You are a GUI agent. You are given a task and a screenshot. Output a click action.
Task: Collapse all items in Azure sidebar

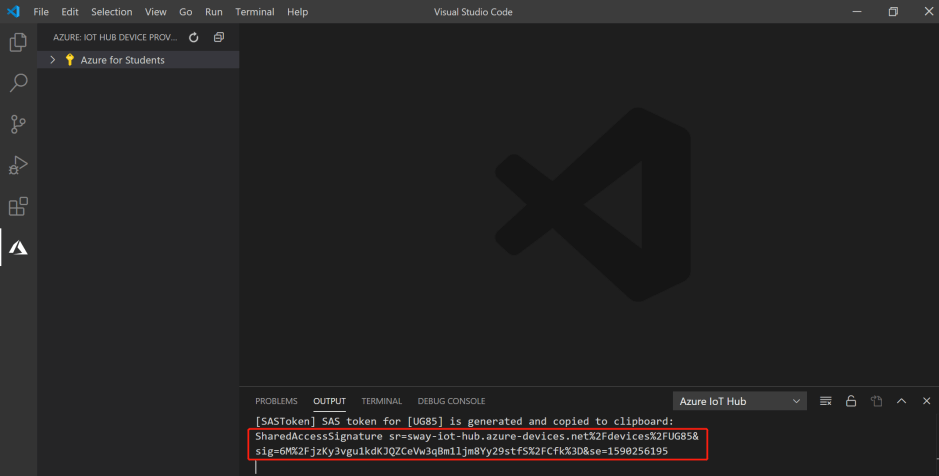pos(219,38)
